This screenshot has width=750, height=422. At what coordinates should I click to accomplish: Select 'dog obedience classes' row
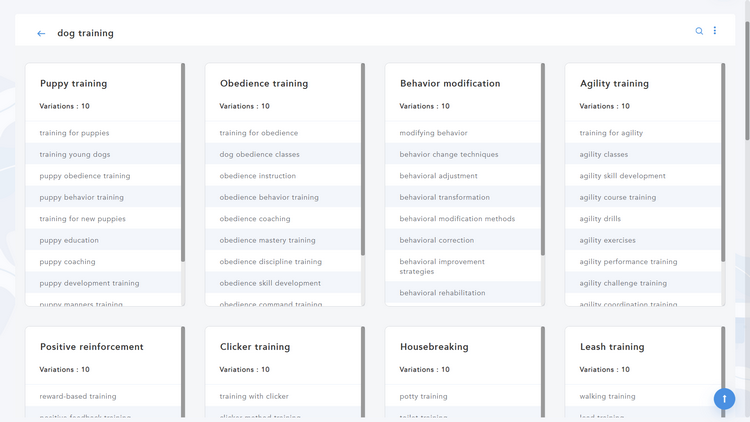coord(283,154)
